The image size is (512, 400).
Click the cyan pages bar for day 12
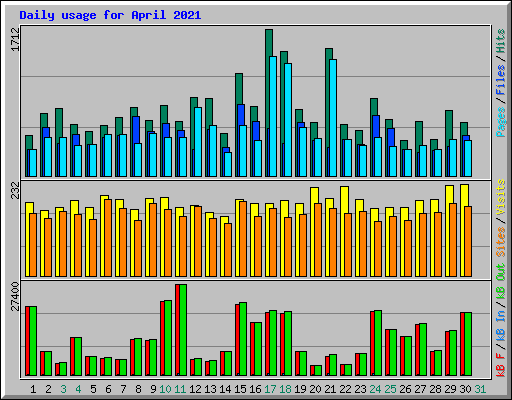coord(198,142)
